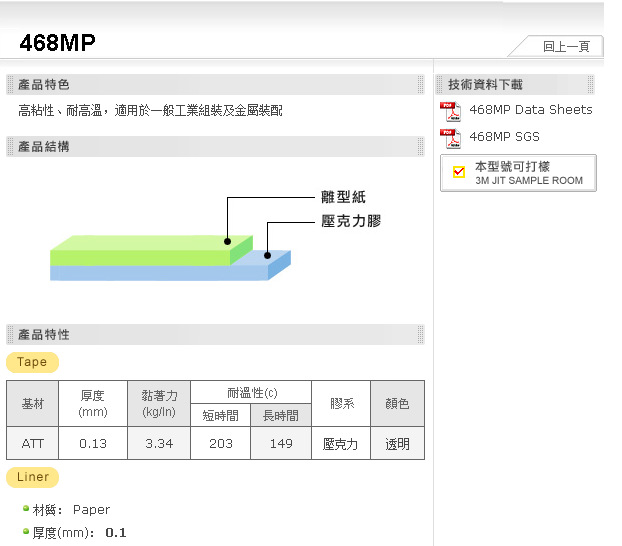Click the liner thickness value 0.1
Image resolution: width=622 pixels, height=546 pixels.
tap(116, 533)
